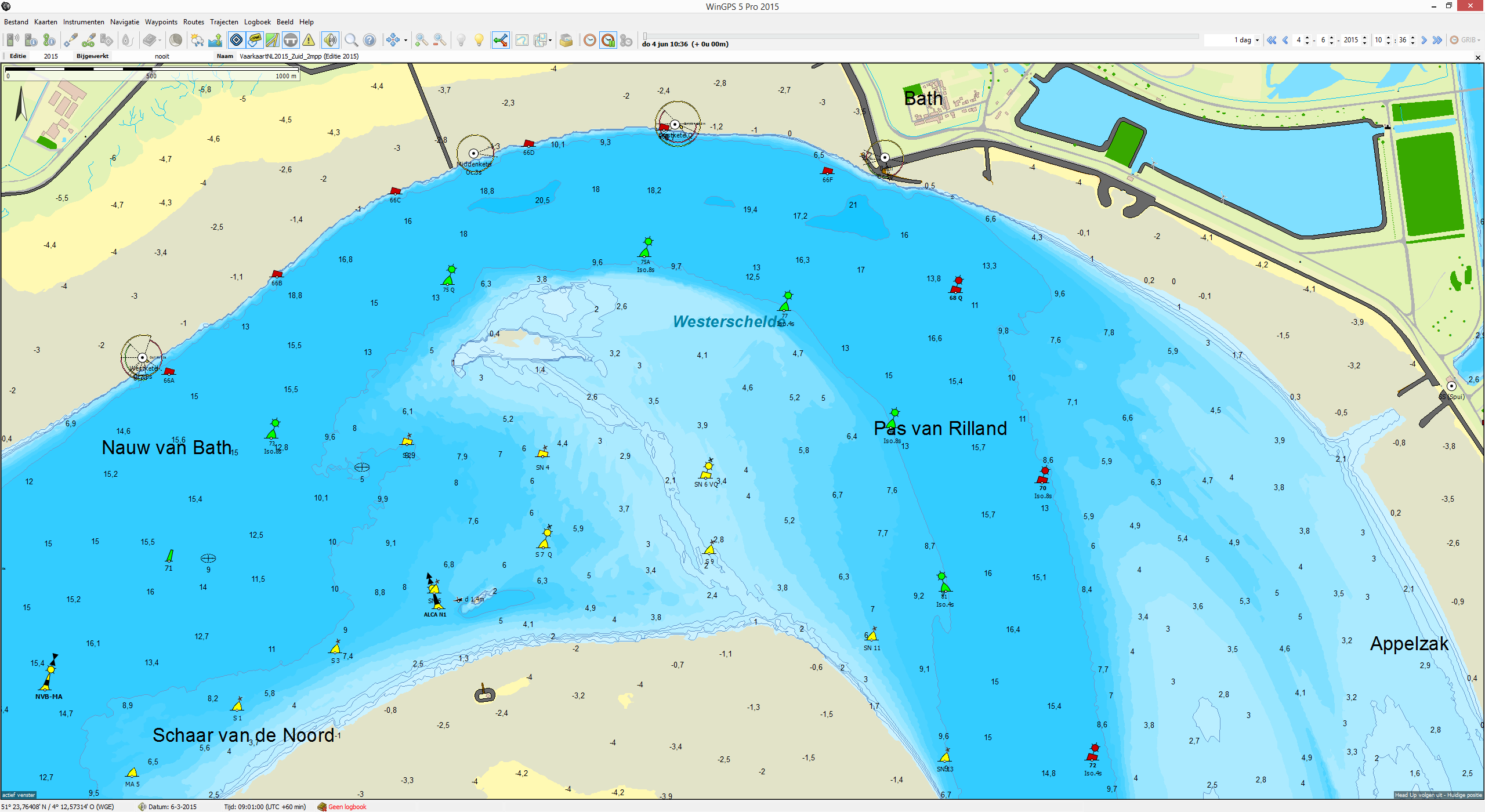The width and height of the screenshot is (1485, 812).
Task: Toggle the blue diamond objects layer button
Action: pos(237,40)
